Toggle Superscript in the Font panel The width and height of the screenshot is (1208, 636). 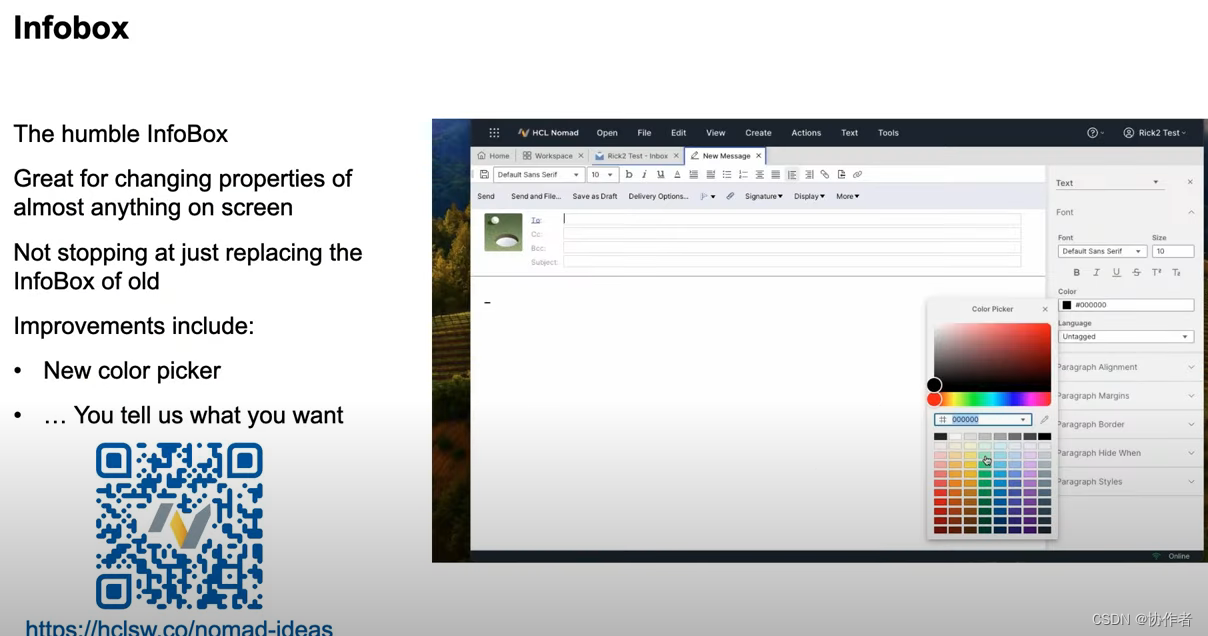coord(1156,272)
